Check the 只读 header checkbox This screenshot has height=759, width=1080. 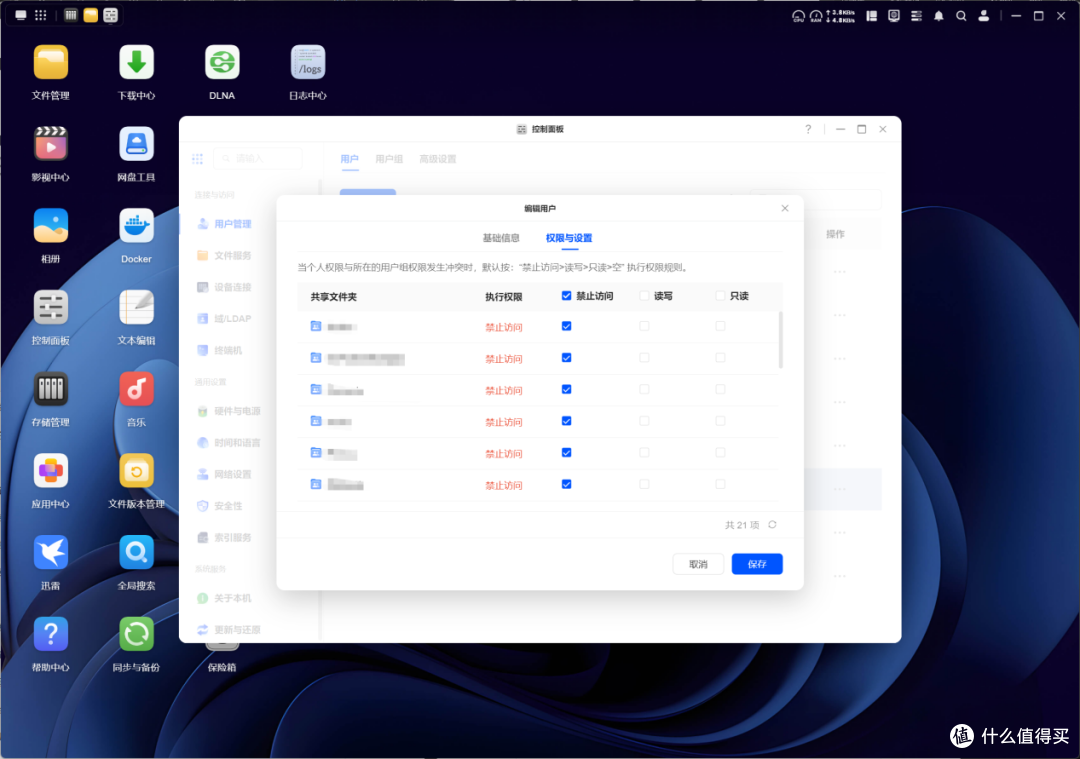click(720, 295)
